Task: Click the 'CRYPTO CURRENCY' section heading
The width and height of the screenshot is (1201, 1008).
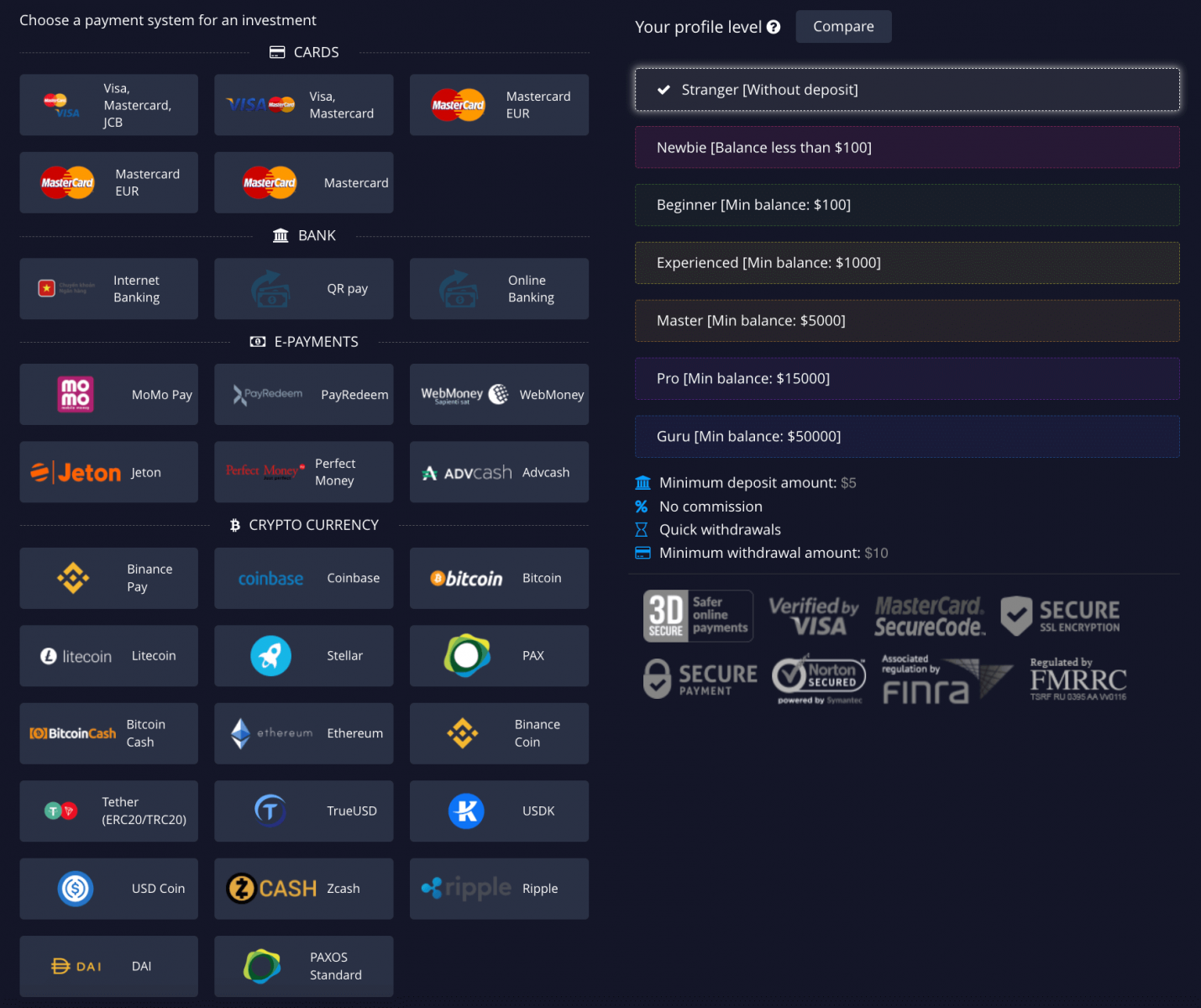Action: pyautogui.click(x=313, y=525)
